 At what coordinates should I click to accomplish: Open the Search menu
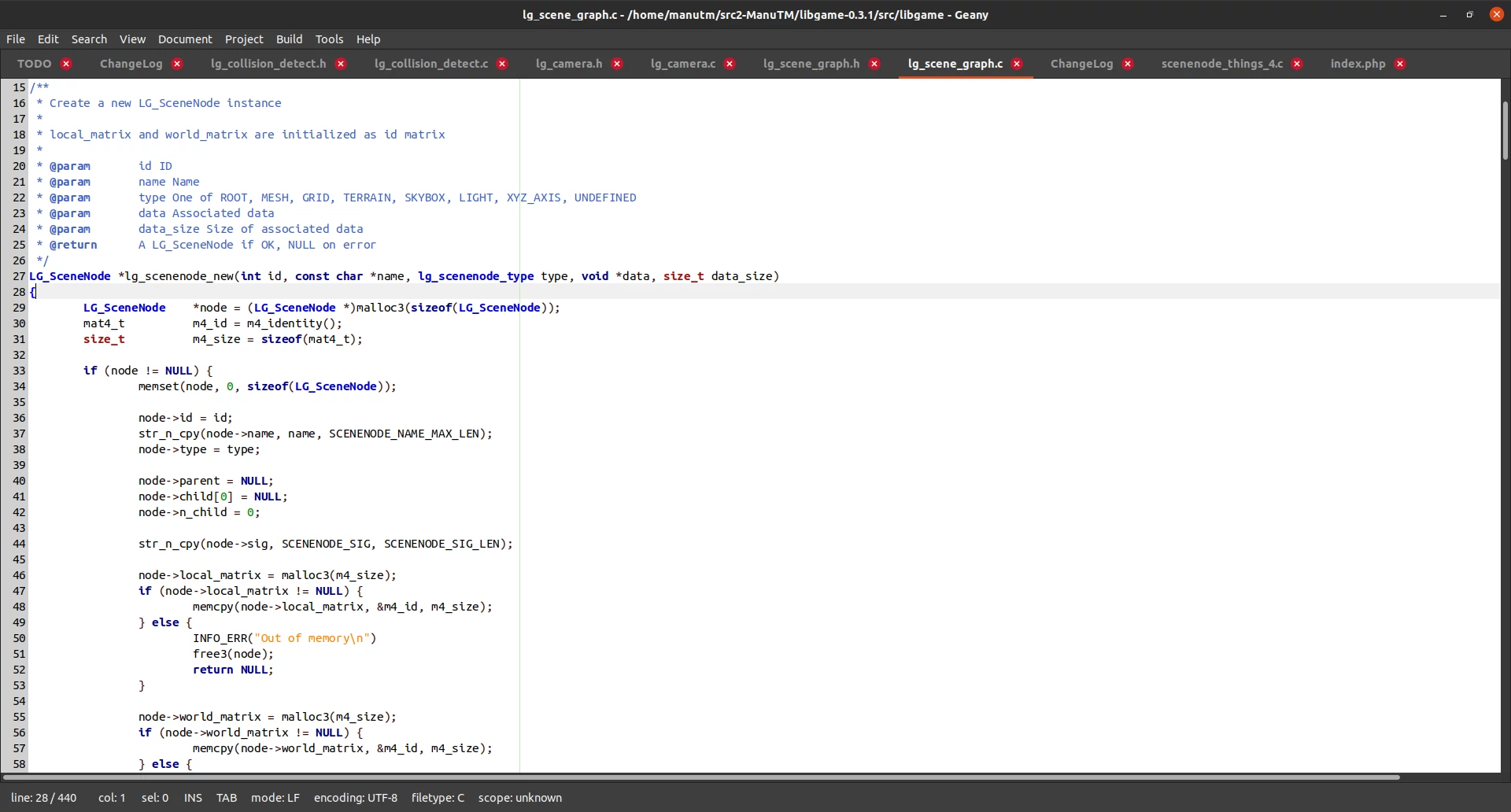89,39
